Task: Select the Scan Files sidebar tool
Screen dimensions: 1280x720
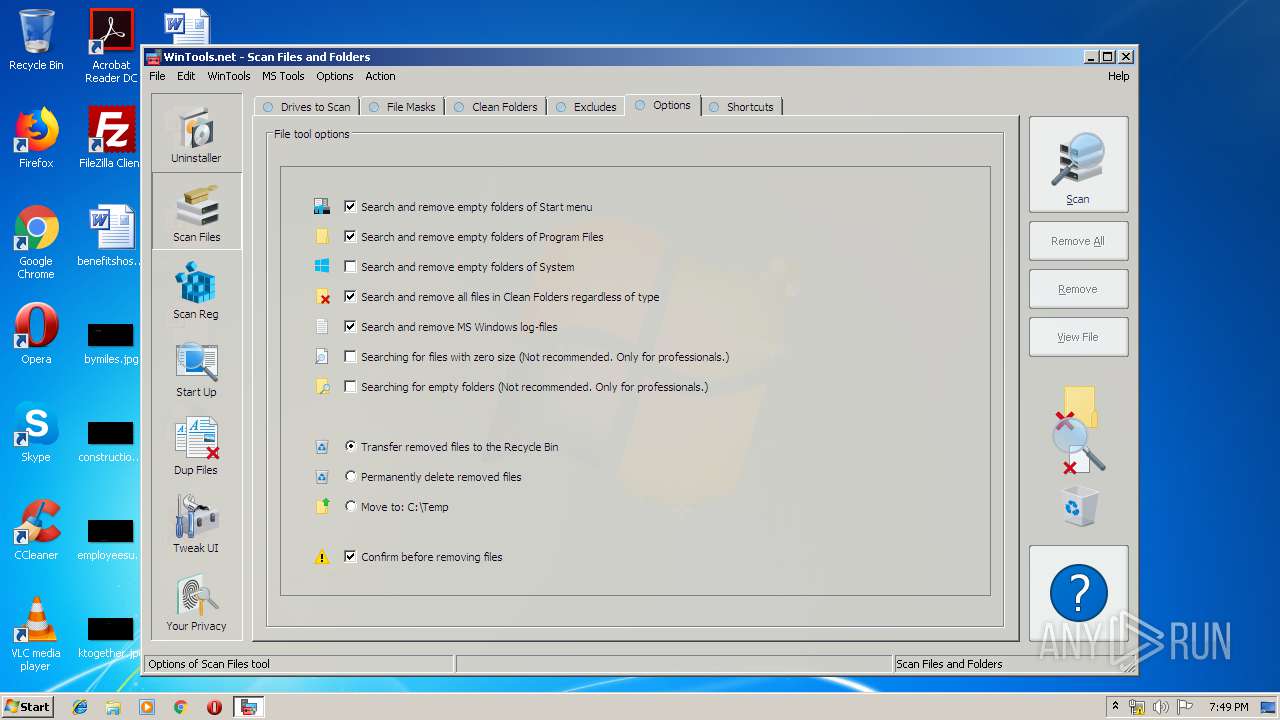Action: point(196,211)
